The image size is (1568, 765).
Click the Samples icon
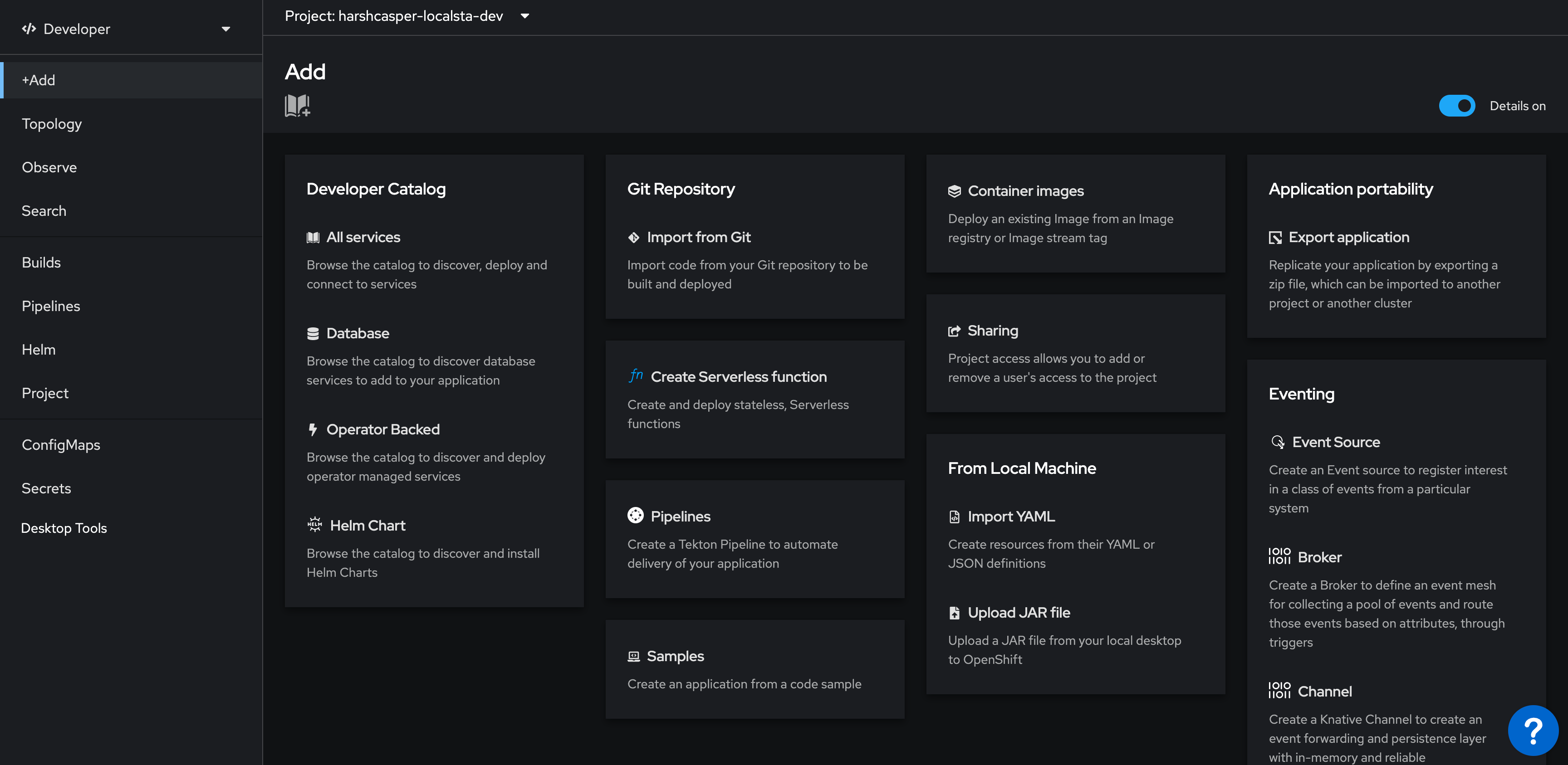634,656
